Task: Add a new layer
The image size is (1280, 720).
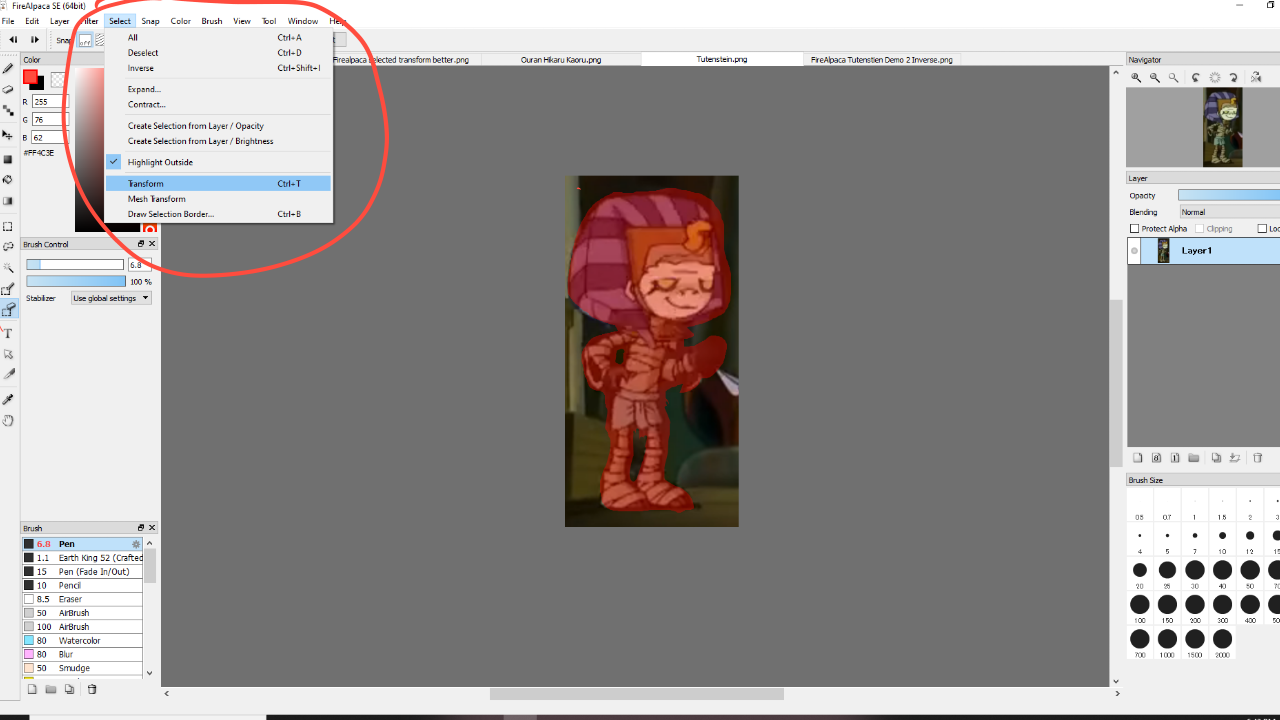Action: [1138, 458]
